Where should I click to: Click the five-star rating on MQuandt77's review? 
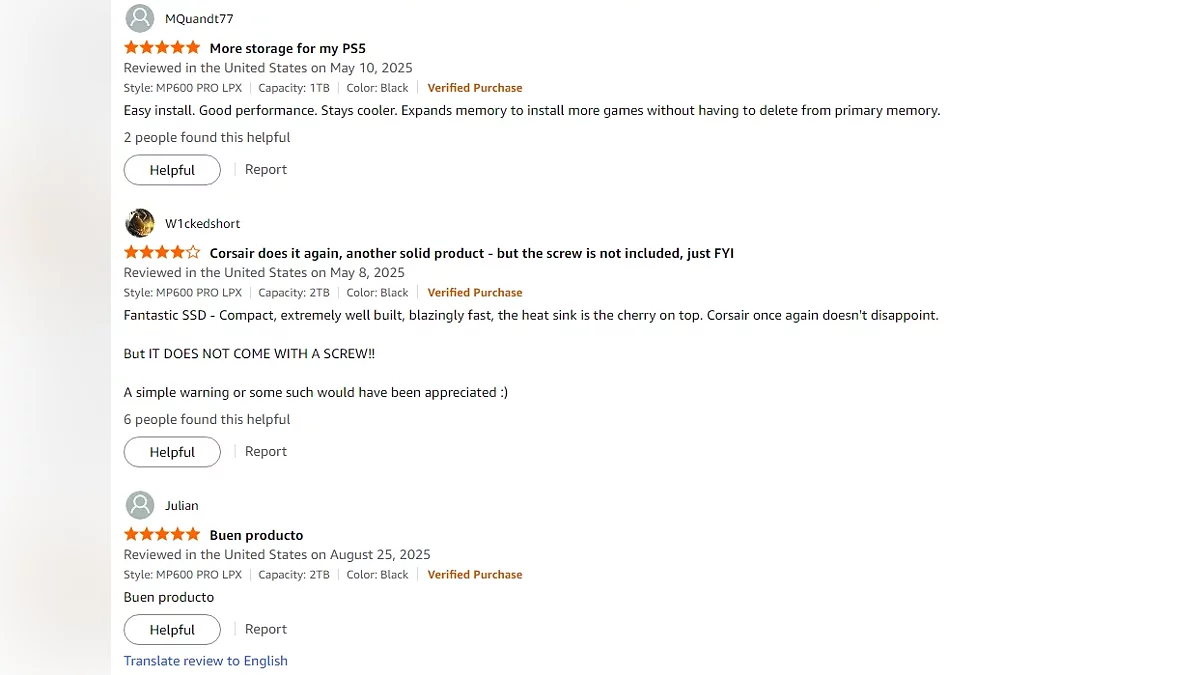point(162,48)
